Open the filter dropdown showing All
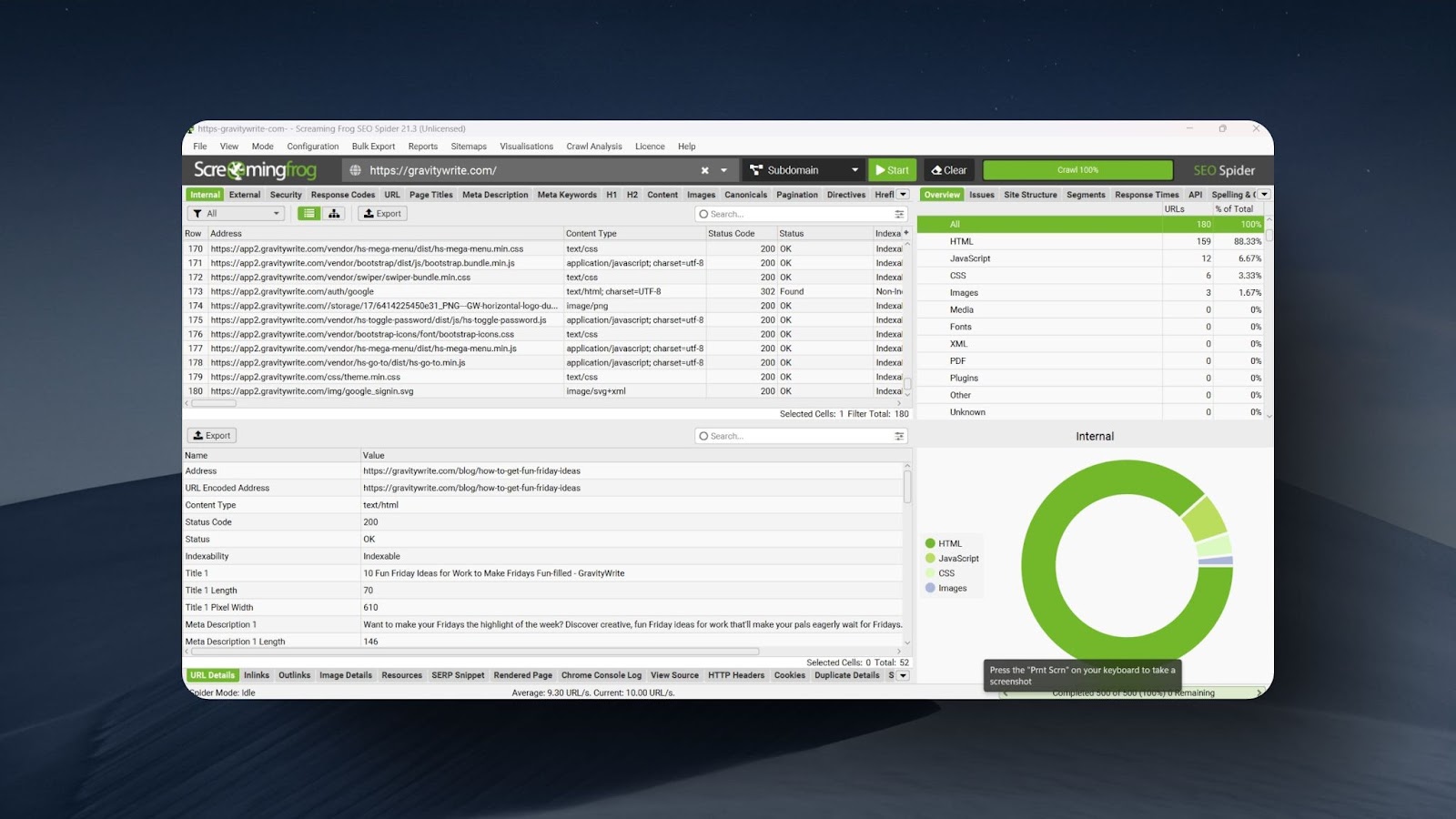The height and width of the screenshot is (819, 1456). coord(237,214)
